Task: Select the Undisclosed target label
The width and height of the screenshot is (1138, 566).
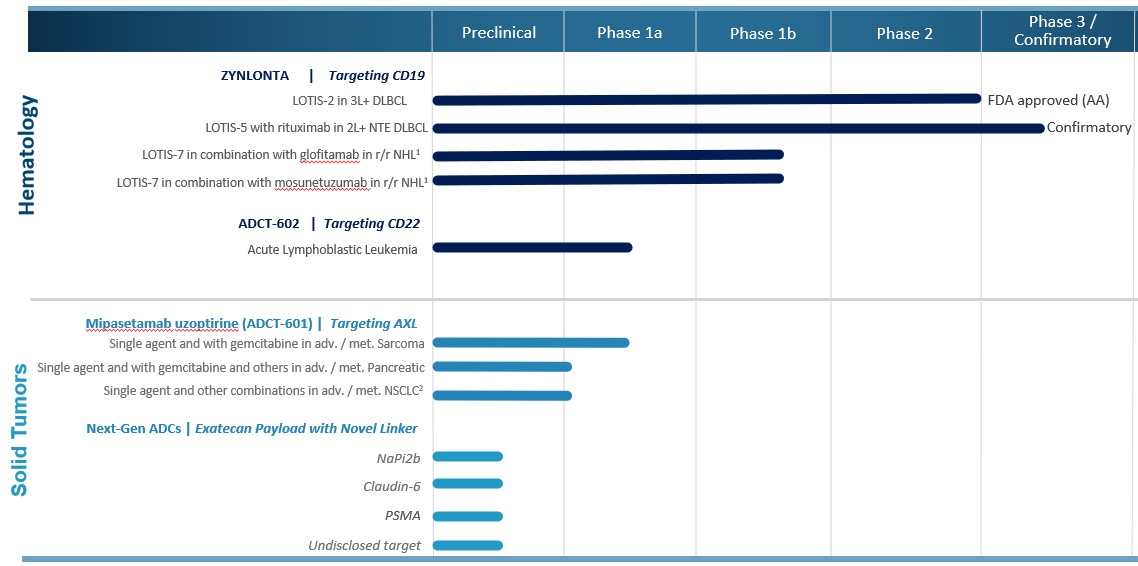Action: (364, 545)
